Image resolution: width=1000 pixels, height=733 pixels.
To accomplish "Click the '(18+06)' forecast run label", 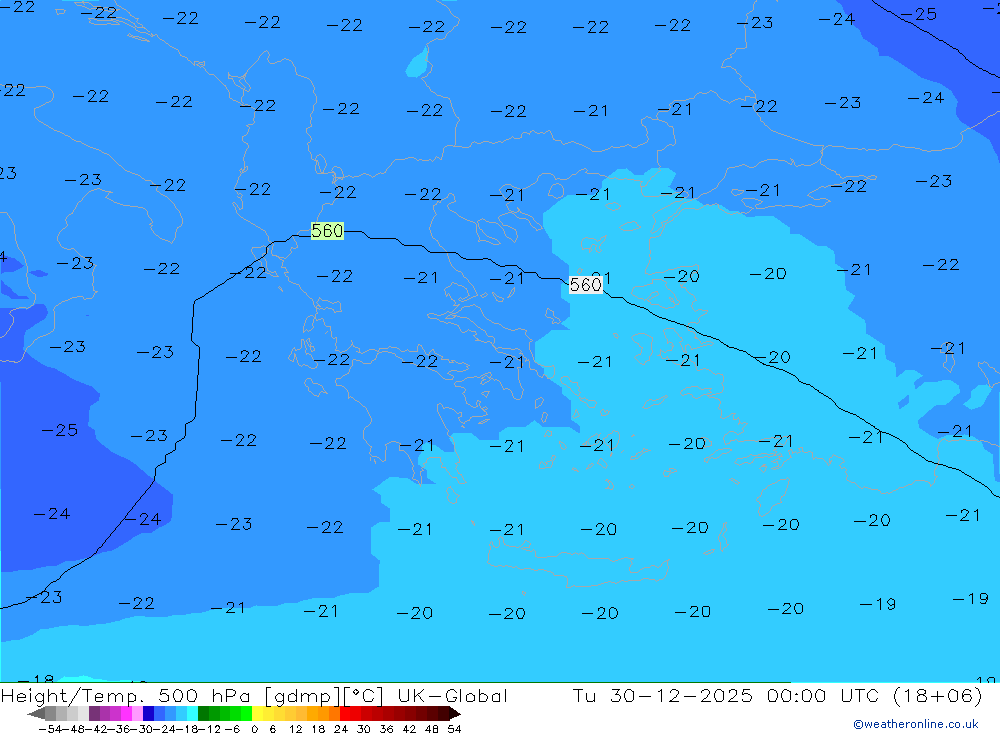I will [938, 695].
